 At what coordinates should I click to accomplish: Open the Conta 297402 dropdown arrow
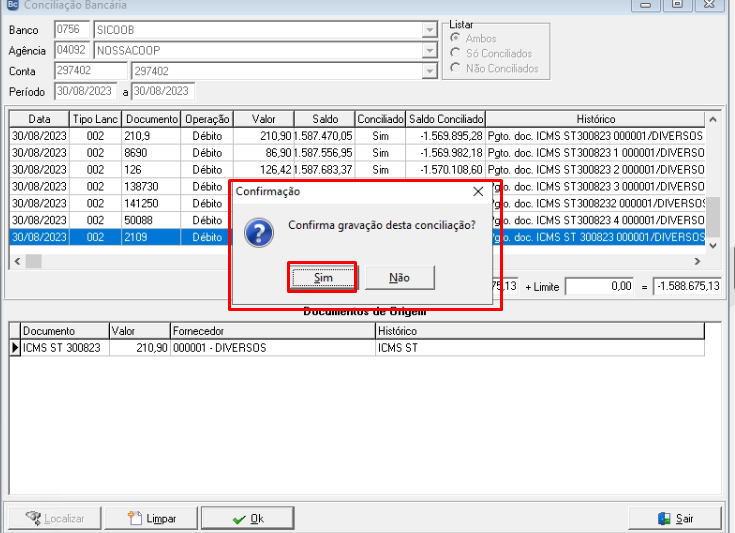point(429,71)
